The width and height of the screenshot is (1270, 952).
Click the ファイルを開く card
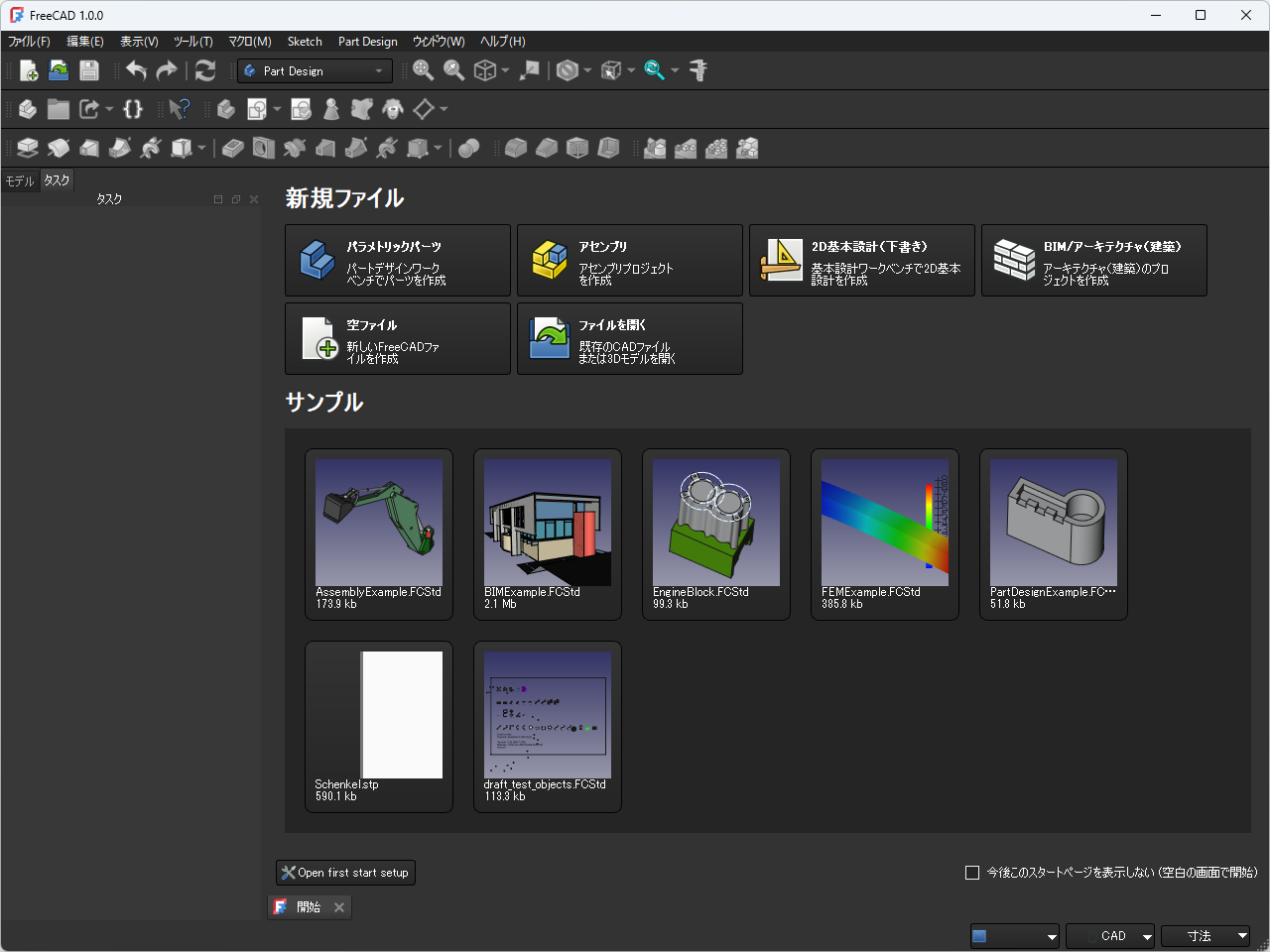coord(629,339)
